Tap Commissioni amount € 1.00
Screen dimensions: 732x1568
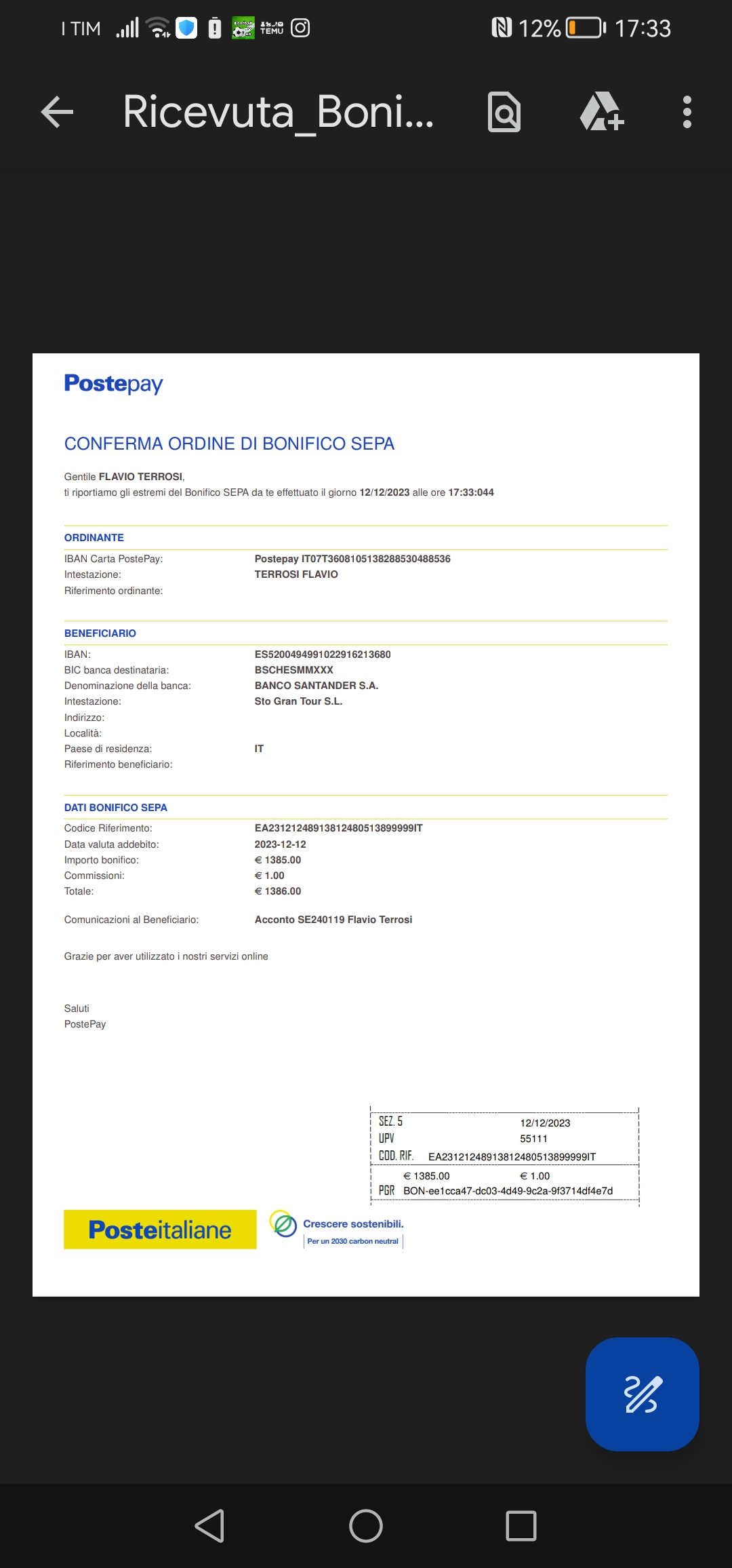tap(269, 876)
